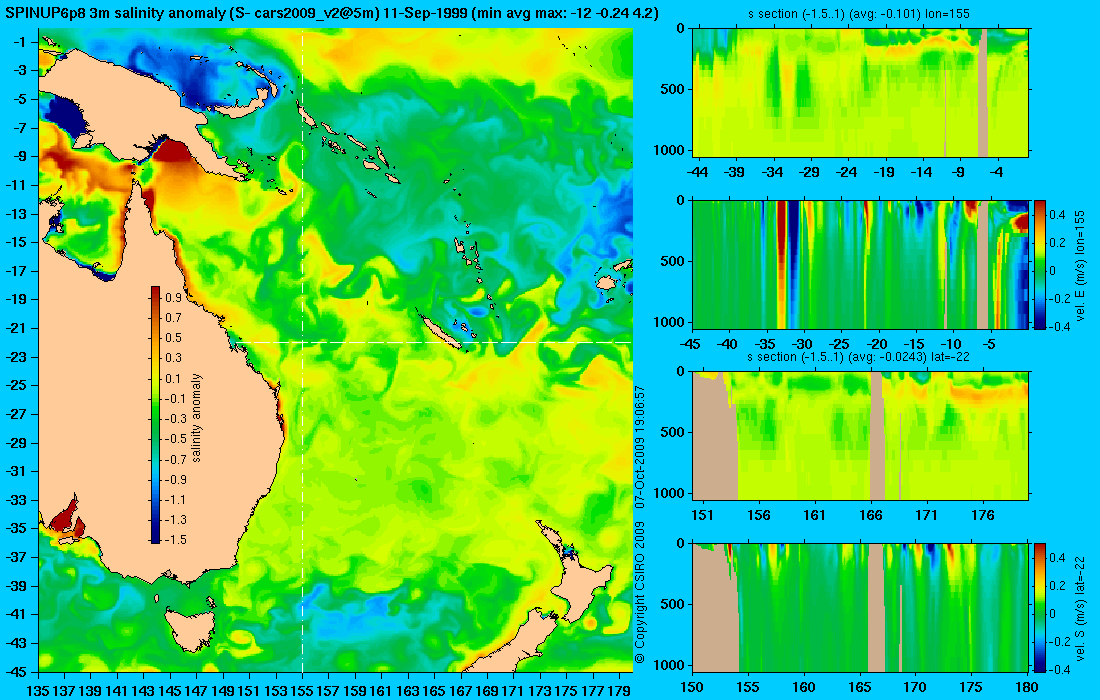The width and height of the screenshot is (1100, 700).
Task: Click longitude label '179' on the map axis
Action: click(619, 691)
